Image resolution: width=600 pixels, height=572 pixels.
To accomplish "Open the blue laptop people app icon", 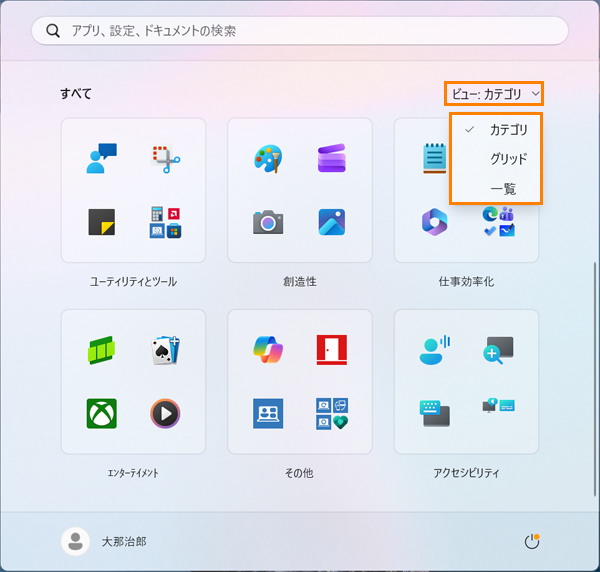I will click(x=268, y=413).
